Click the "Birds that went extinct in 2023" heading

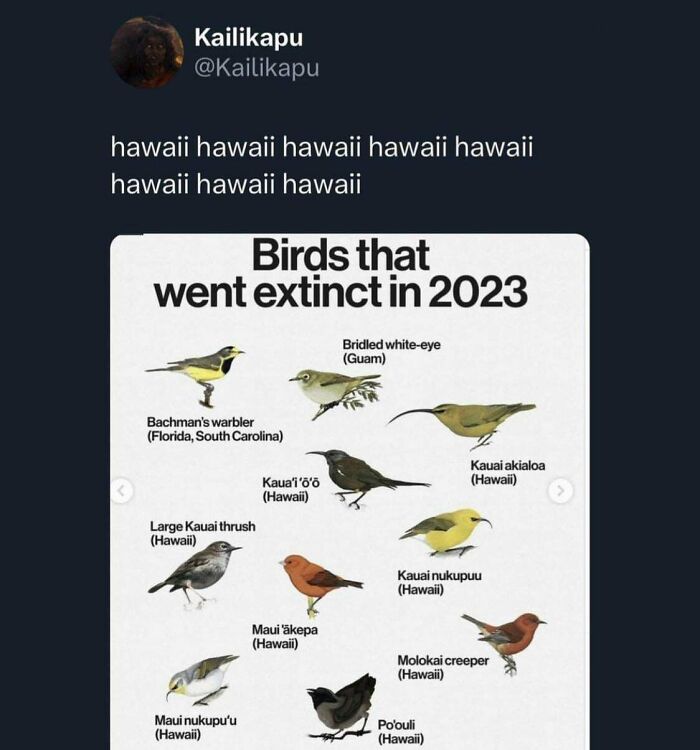pyautogui.click(x=340, y=273)
